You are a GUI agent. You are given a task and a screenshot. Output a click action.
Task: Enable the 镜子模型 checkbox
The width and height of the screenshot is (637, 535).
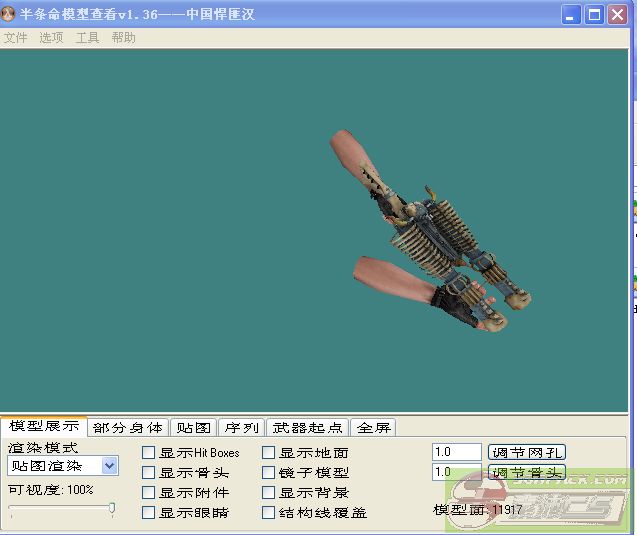[268, 473]
